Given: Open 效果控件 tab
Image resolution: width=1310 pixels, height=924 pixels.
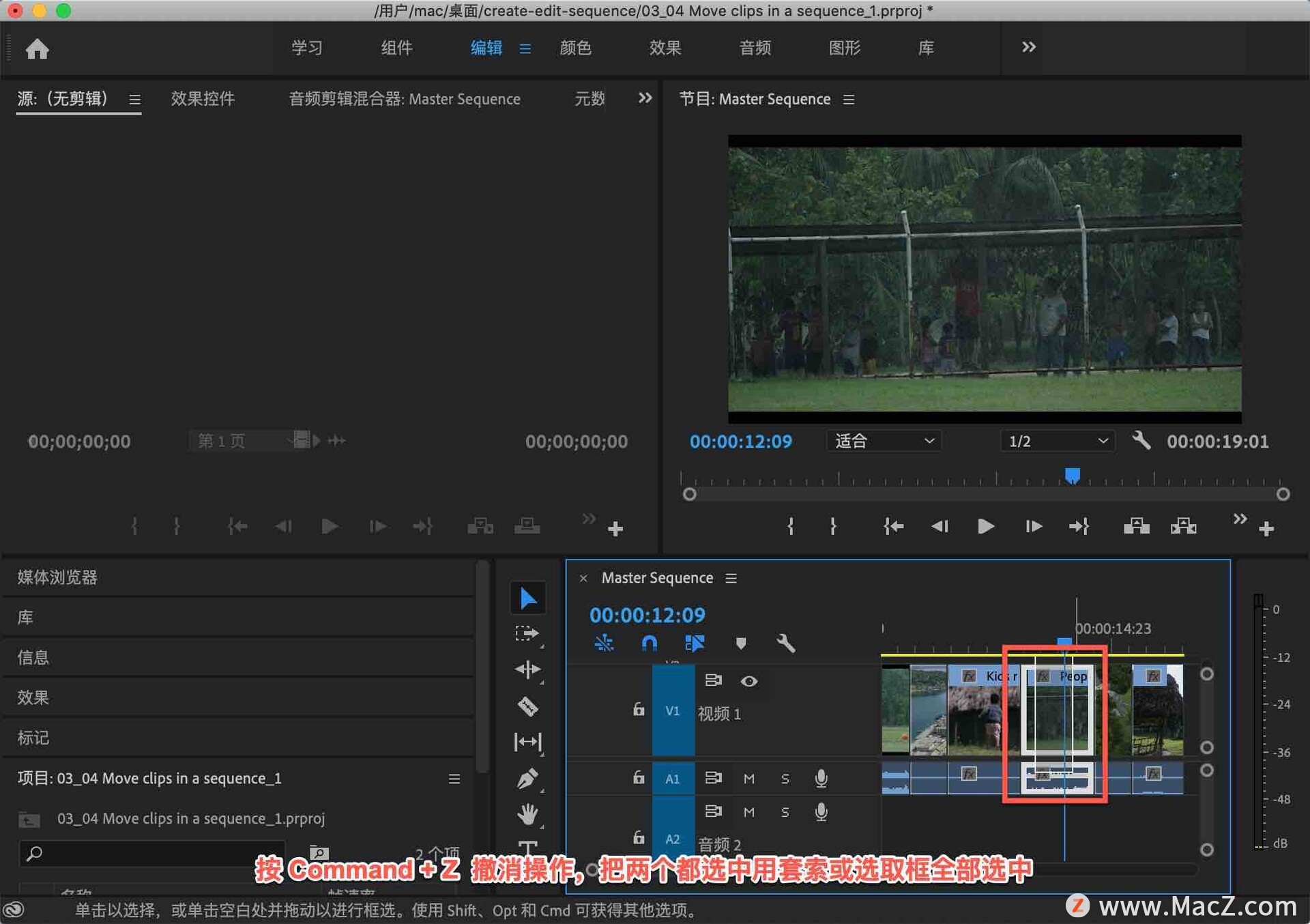Looking at the screenshot, I should coord(203,99).
